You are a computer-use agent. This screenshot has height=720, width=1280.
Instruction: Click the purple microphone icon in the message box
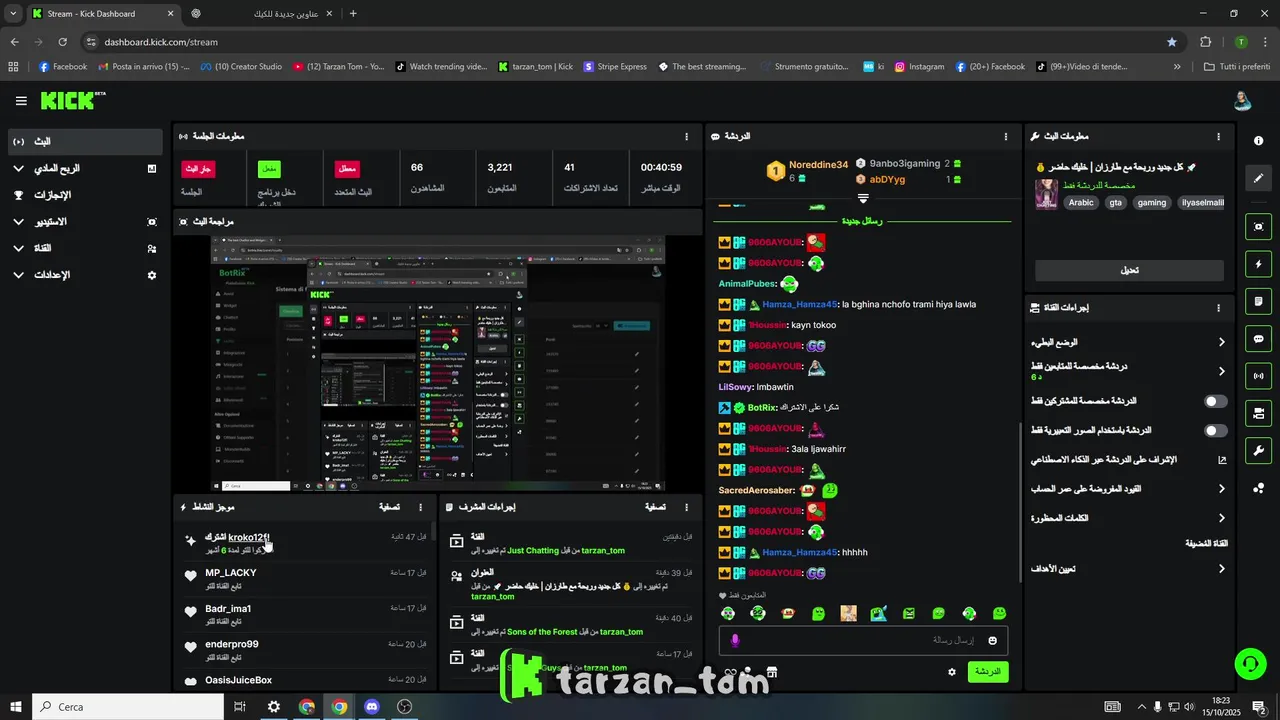pos(735,641)
